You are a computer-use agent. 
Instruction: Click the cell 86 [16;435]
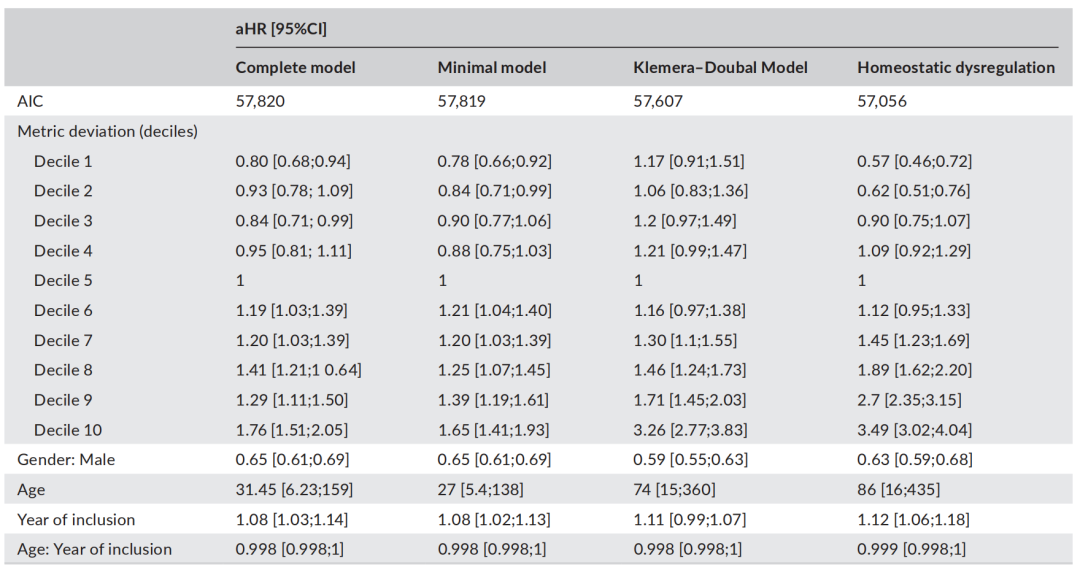coord(899,490)
